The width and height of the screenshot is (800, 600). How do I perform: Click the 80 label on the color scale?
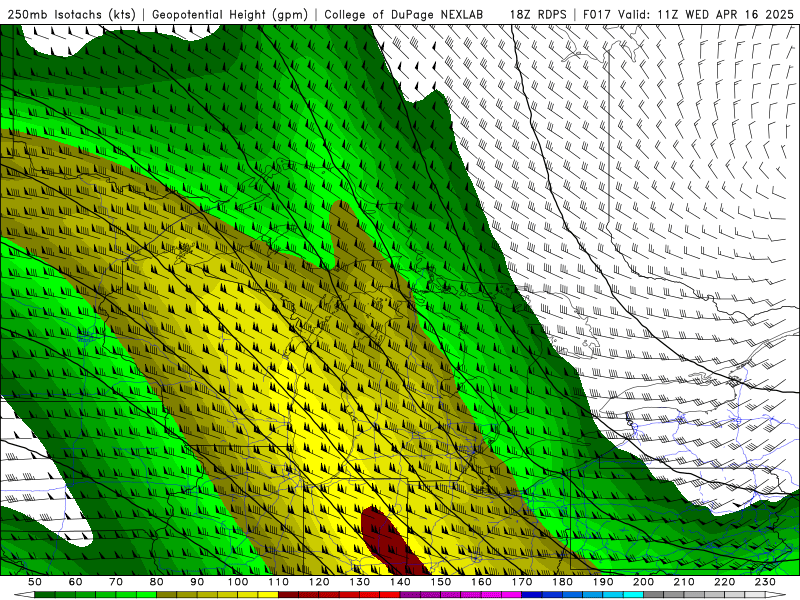157,582
